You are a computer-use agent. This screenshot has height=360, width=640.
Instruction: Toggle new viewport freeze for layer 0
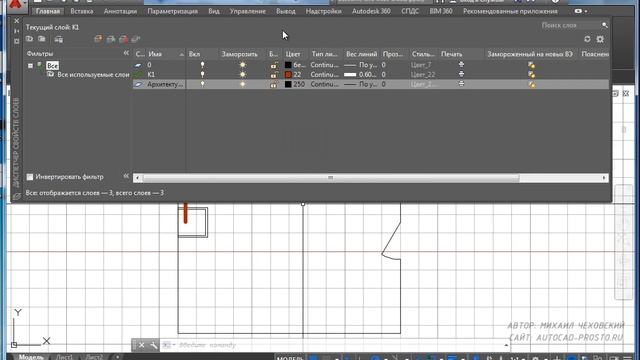click(531, 65)
